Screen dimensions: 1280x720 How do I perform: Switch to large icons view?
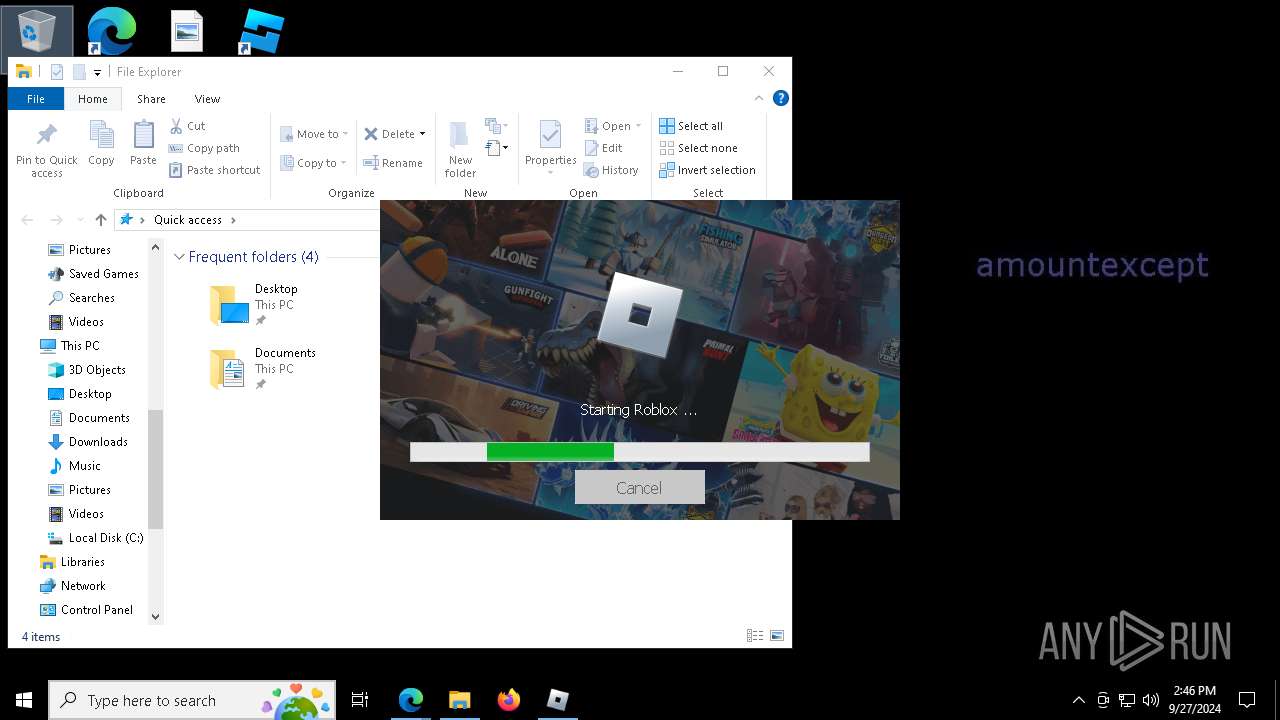[x=777, y=636]
